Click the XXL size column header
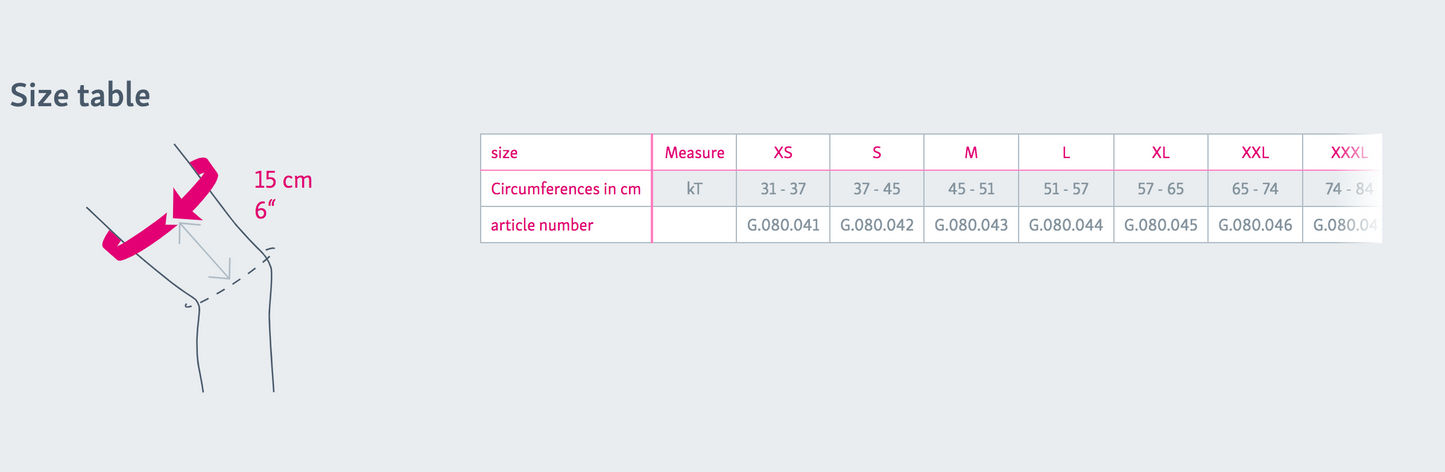 click(x=1255, y=153)
